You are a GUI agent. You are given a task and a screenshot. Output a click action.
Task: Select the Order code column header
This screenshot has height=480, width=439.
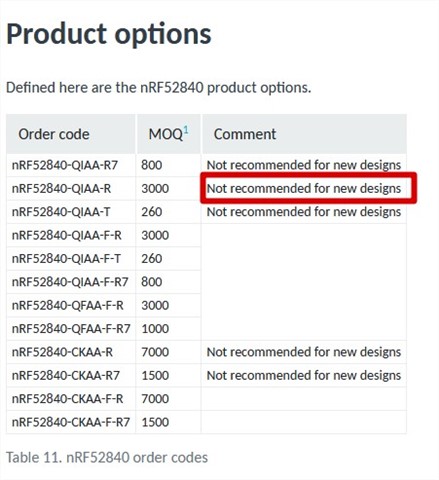pyautogui.click(x=54, y=134)
